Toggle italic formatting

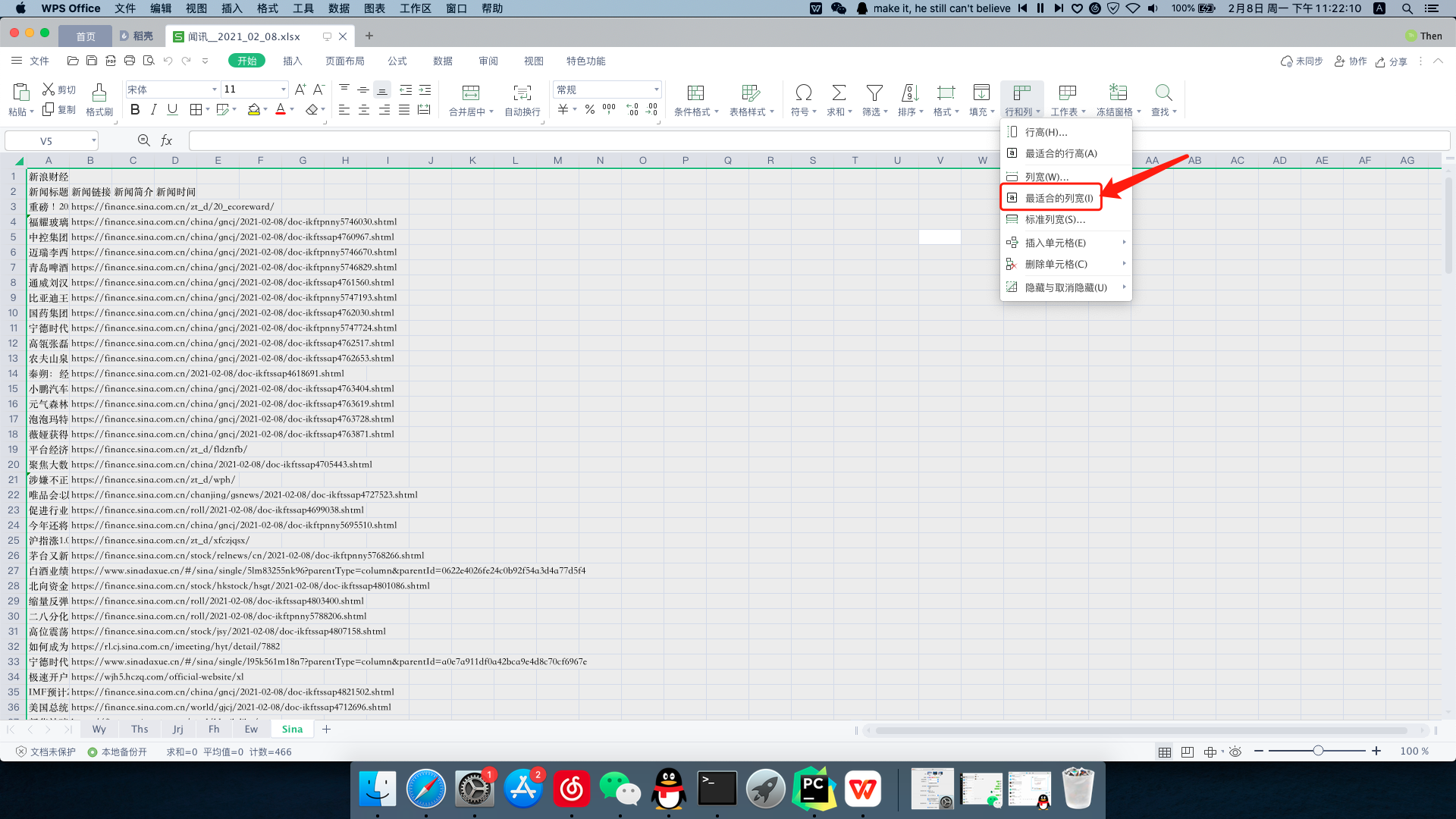[154, 109]
